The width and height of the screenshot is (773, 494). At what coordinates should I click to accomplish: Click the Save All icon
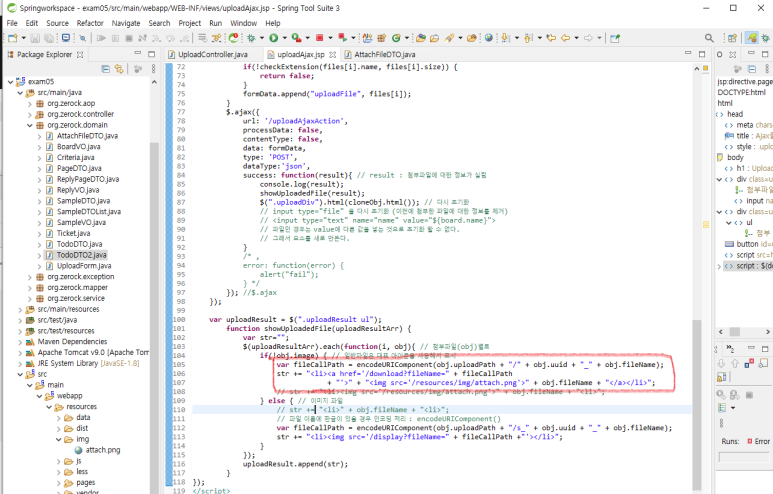point(49,38)
